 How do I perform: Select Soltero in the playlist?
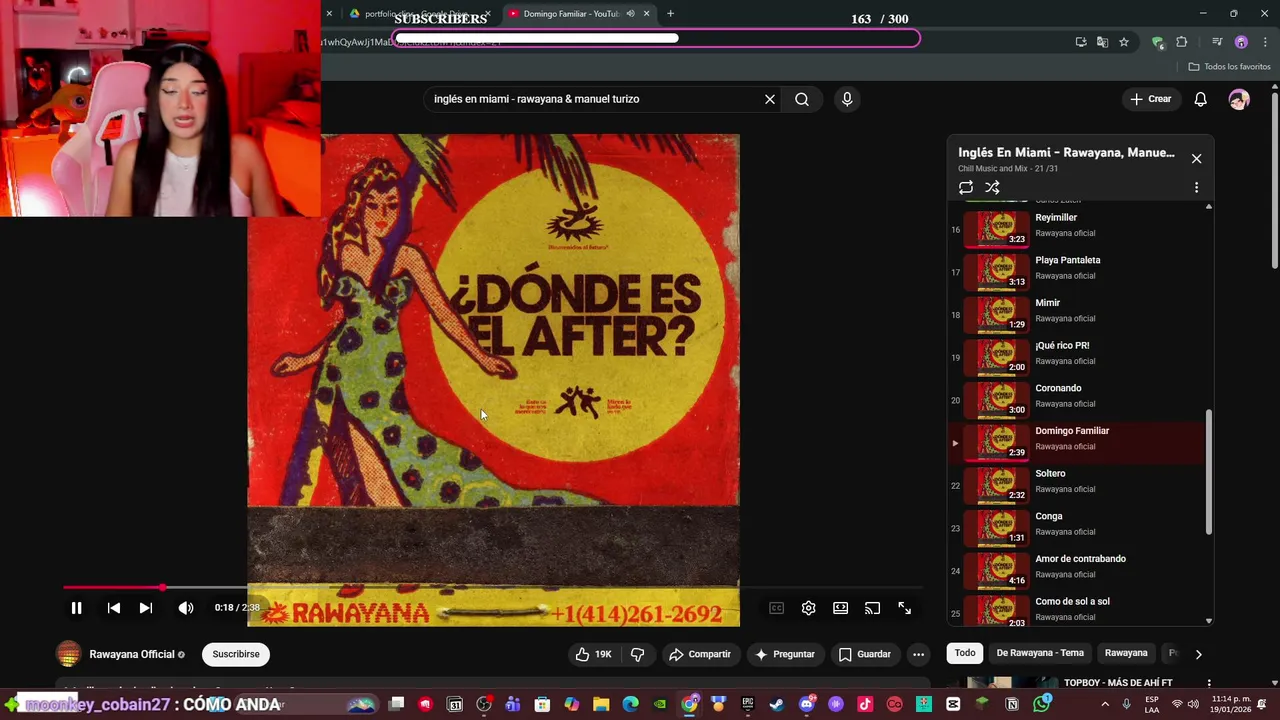(1077, 485)
